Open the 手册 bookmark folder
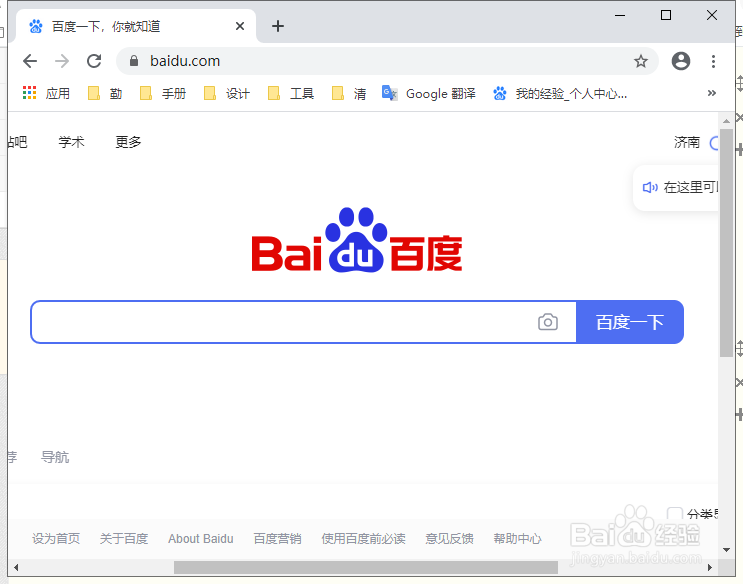743x584 pixels. (x=163, y=93)
